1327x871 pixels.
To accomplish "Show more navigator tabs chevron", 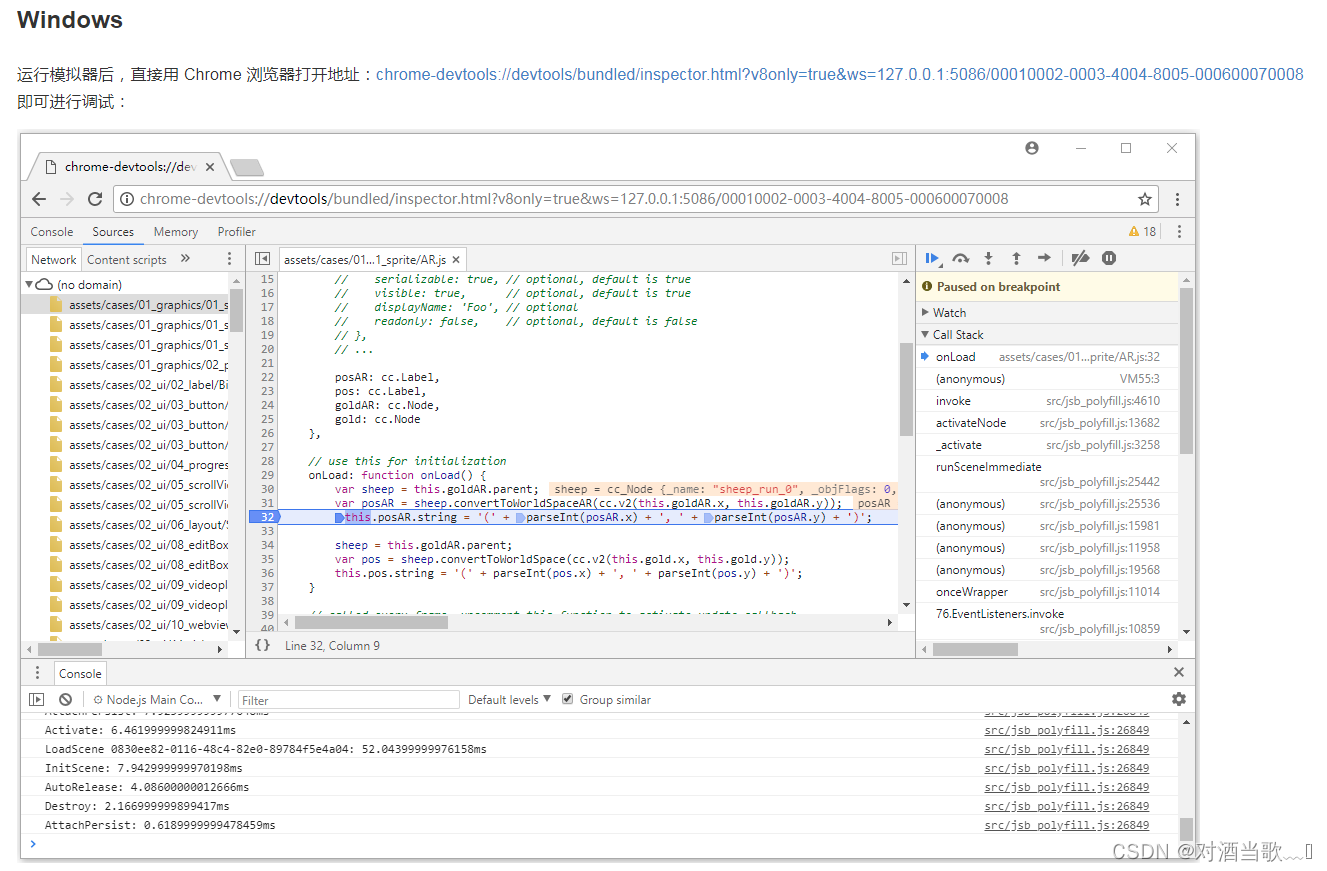I will [x=185, y=259].
